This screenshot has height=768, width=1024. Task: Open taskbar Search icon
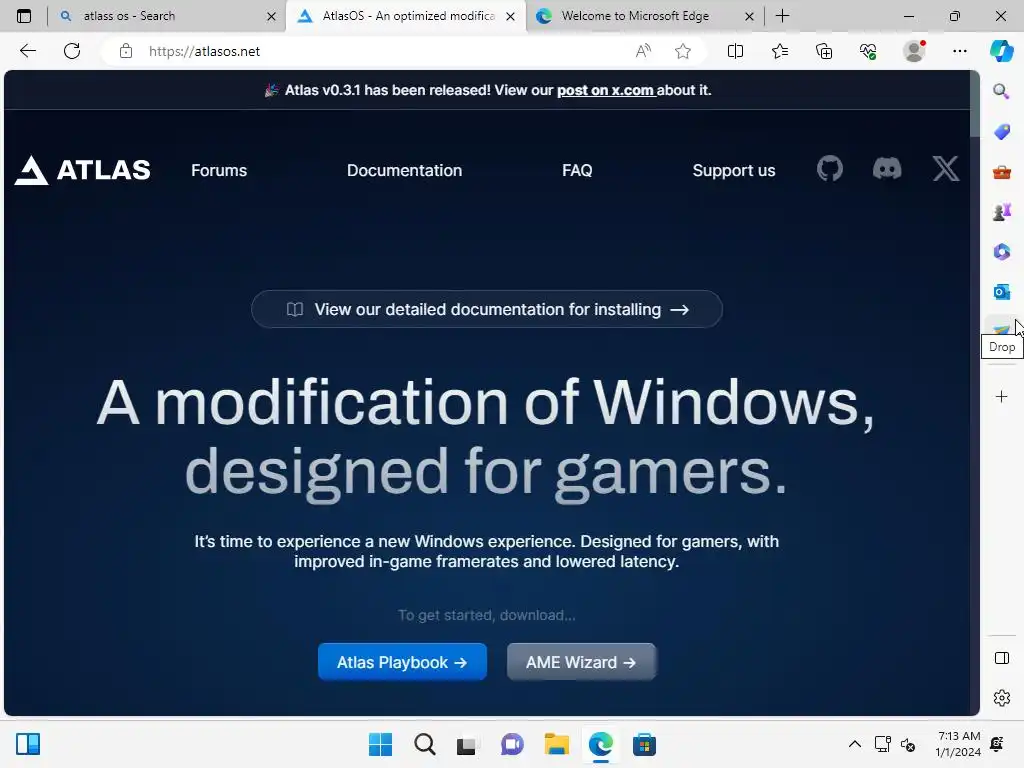pos(424,744)
